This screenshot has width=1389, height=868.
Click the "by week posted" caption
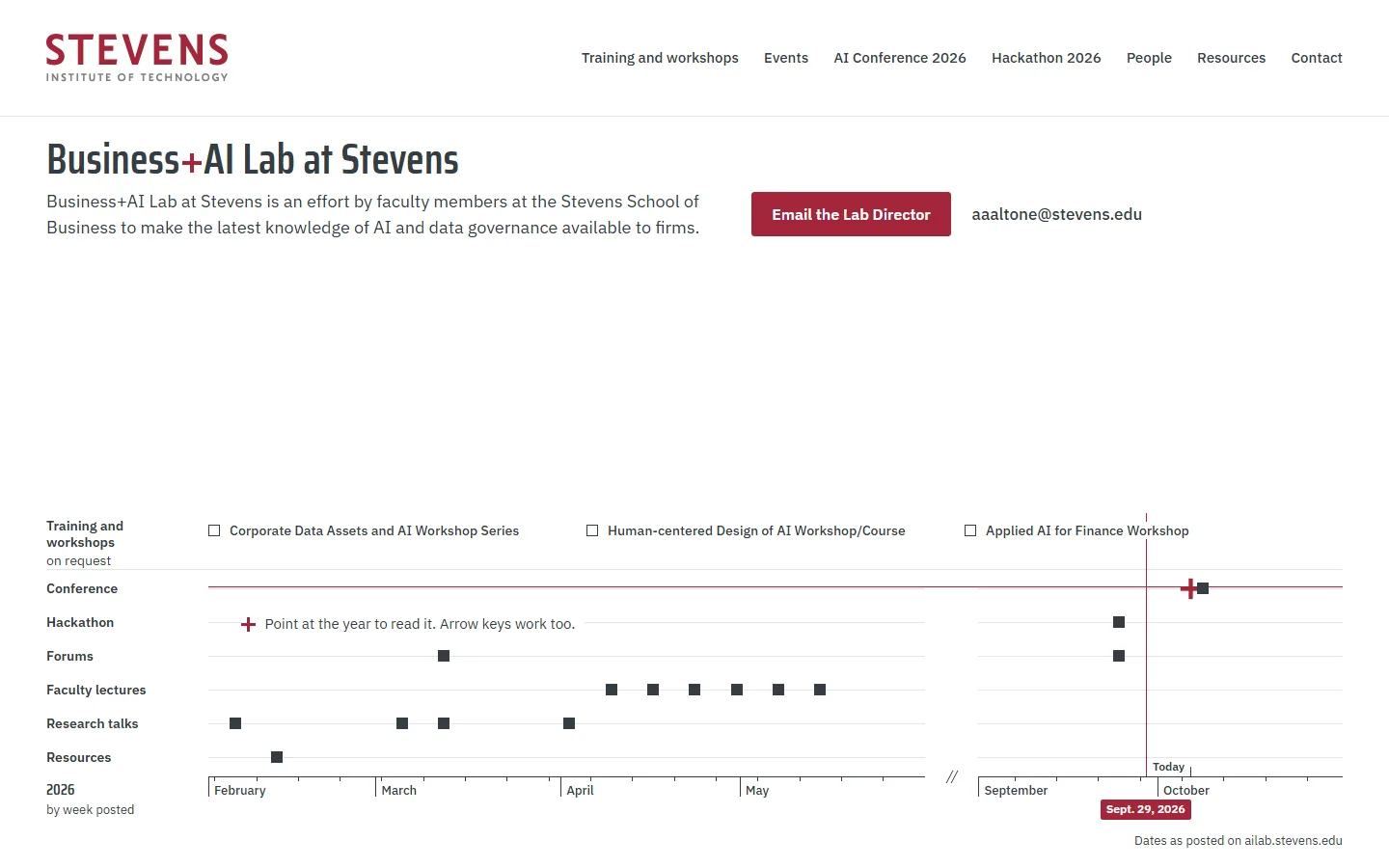coord(91,810)
